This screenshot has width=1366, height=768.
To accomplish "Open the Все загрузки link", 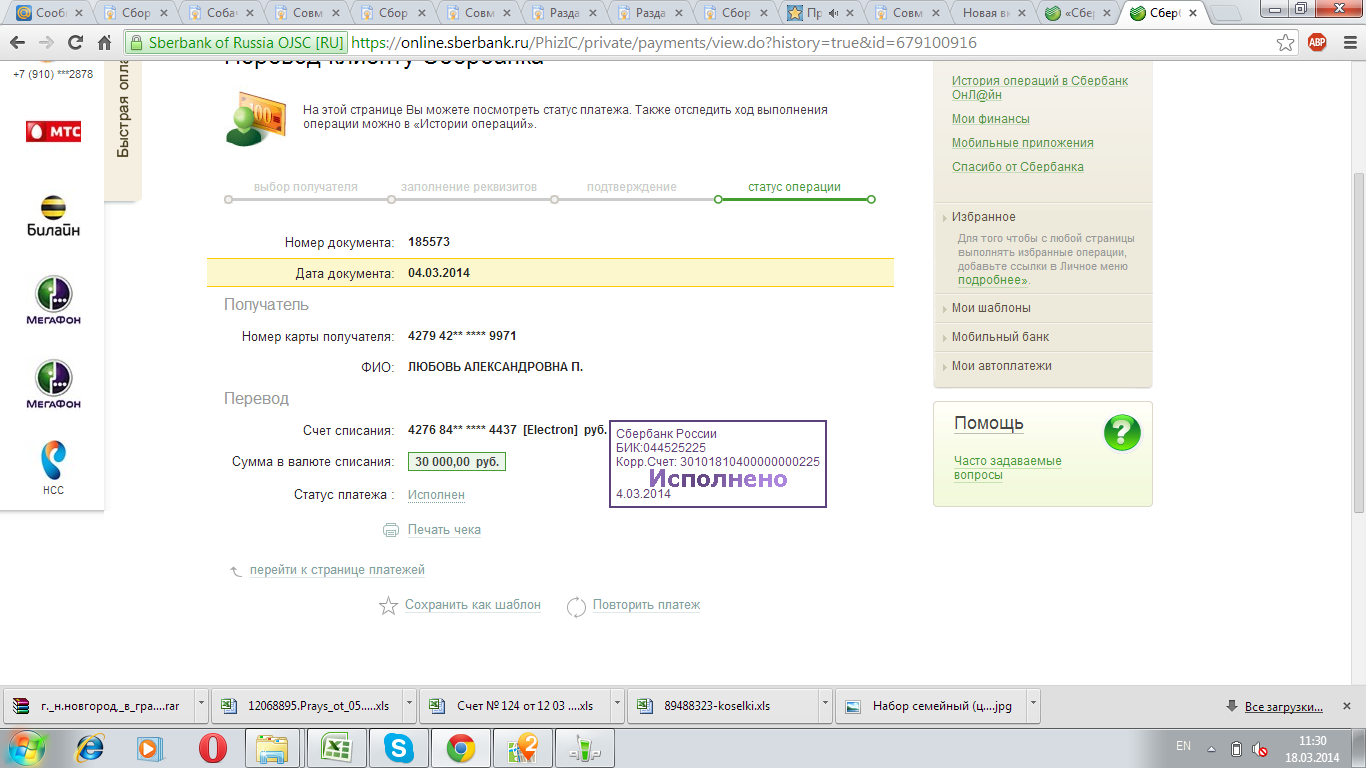I will [1284, 707].
